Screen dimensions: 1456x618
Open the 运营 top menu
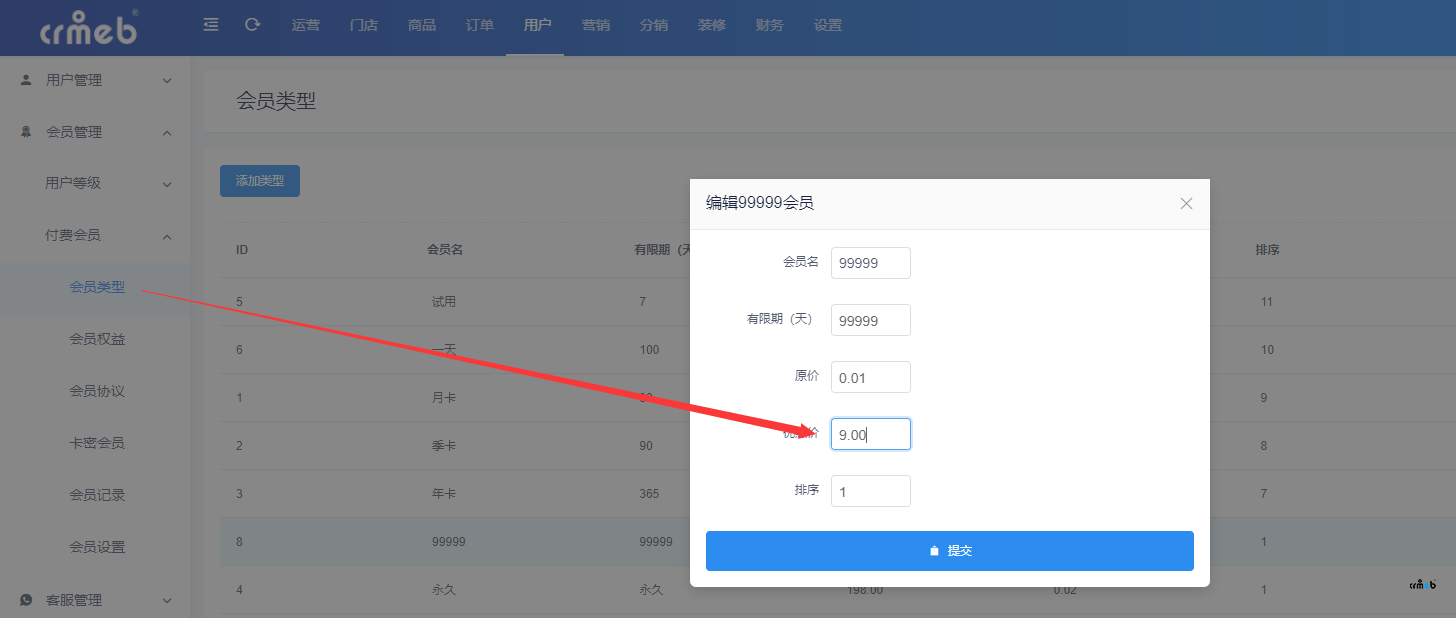point(306,25)
